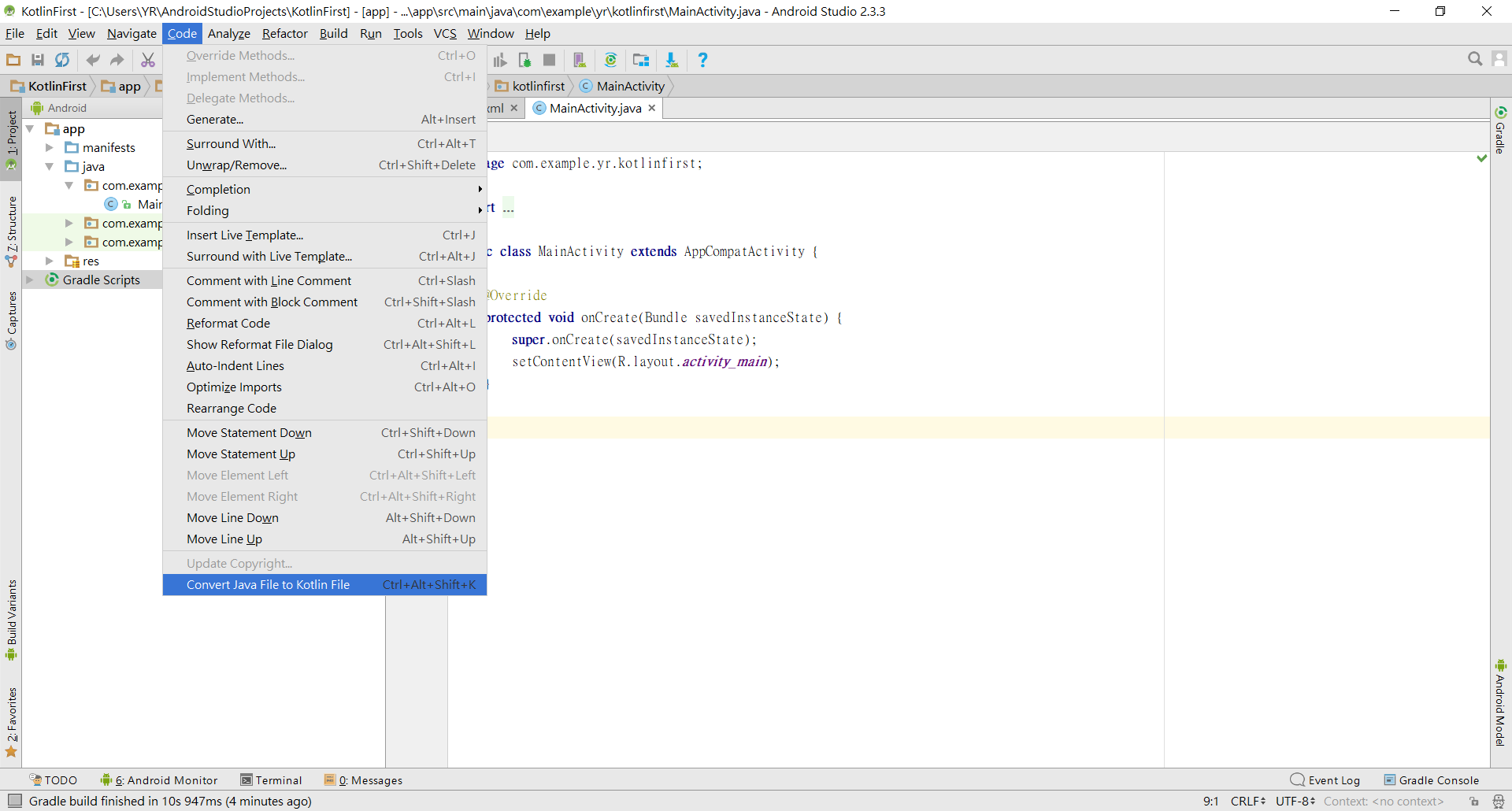This screenshot has height=811, width=1512.
Task: Click the read-only lock icon in status bar
Action: pos(1474,802)
